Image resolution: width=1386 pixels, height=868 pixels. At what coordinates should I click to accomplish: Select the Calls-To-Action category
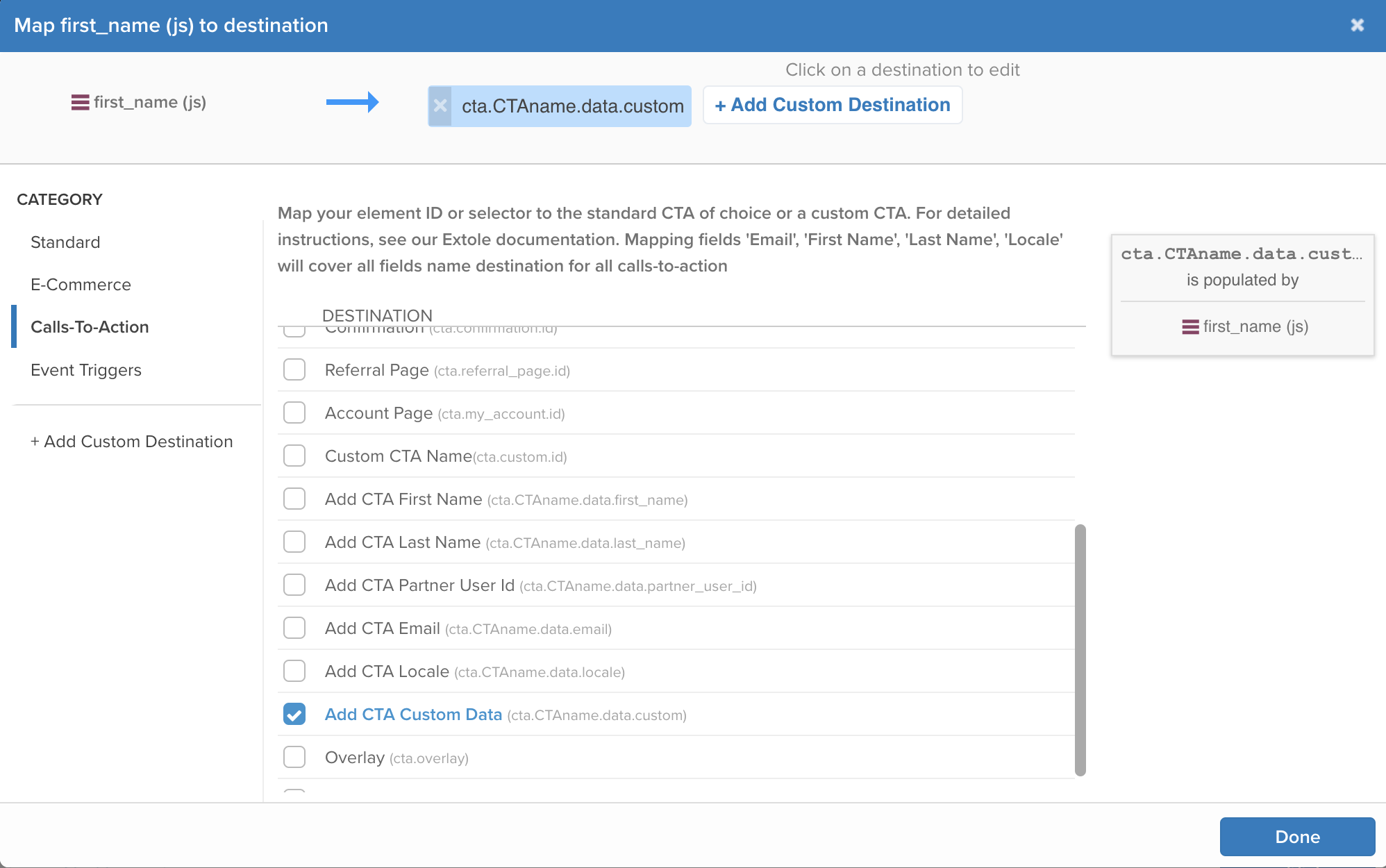tap(90, 327)
